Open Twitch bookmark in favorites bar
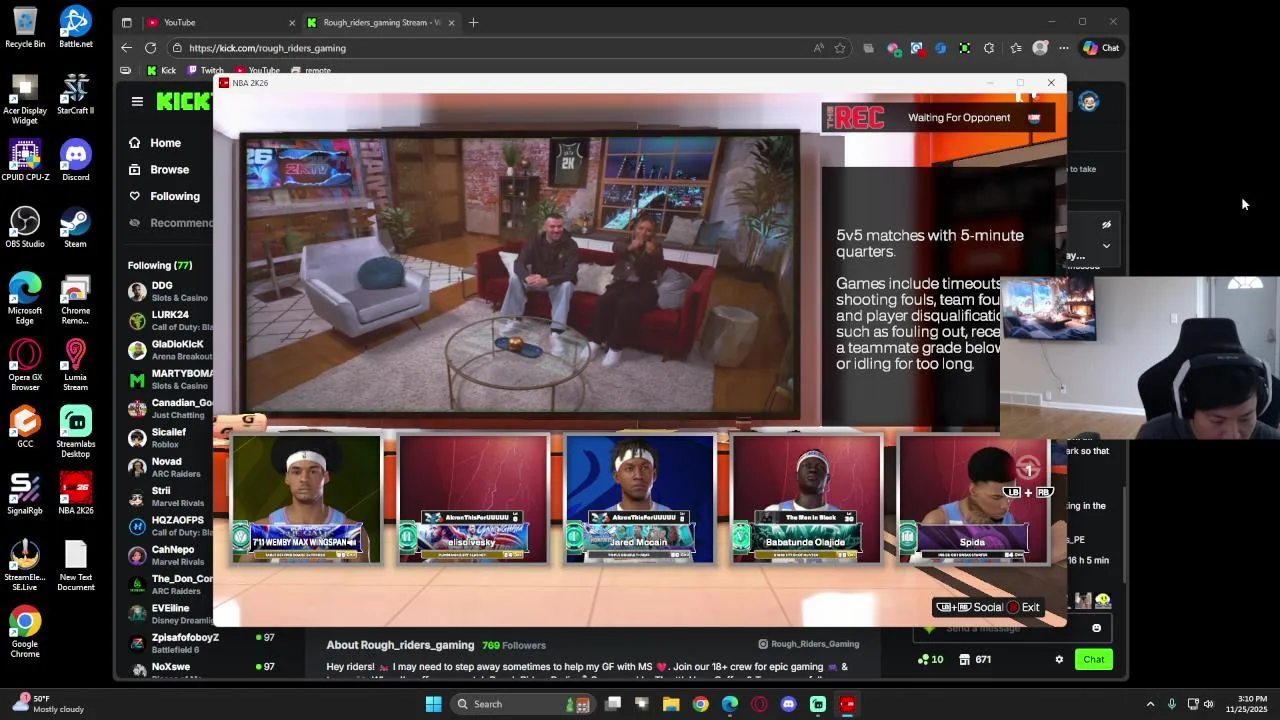Screen dimensions: 1280x720 206,71
